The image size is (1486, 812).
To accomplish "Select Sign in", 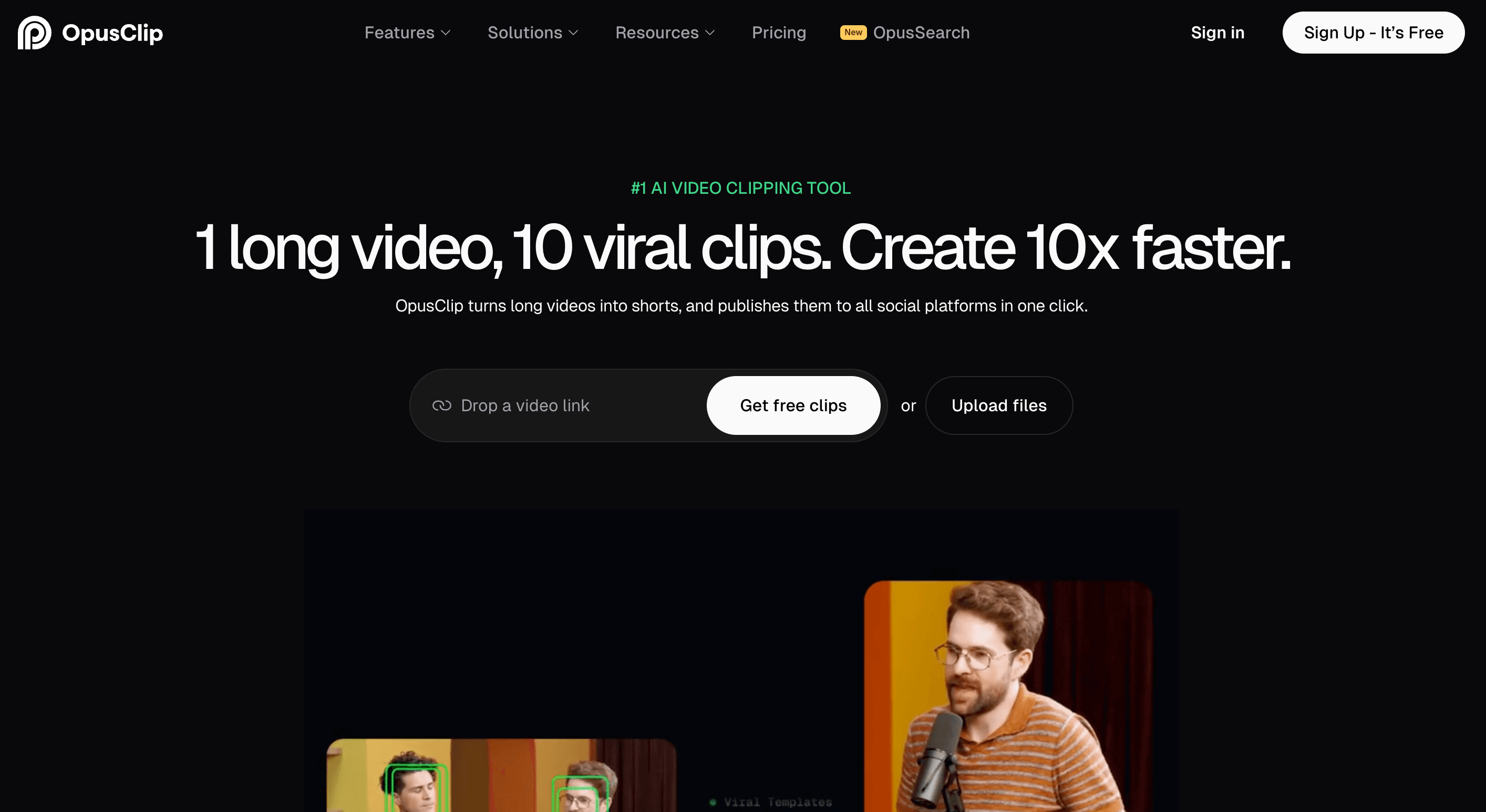I will click(x=1217, y=33).
